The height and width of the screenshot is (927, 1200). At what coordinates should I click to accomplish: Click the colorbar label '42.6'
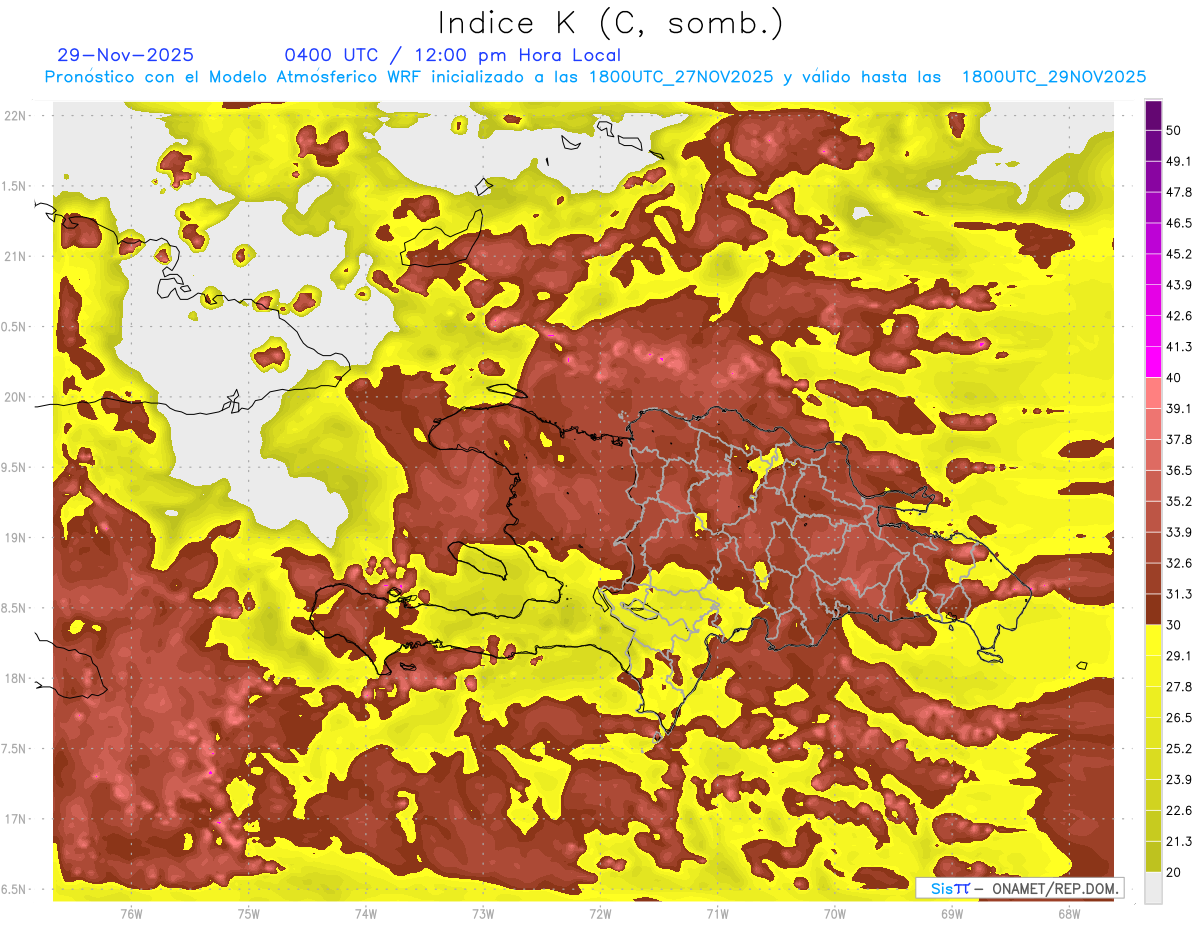point(1179,316)
